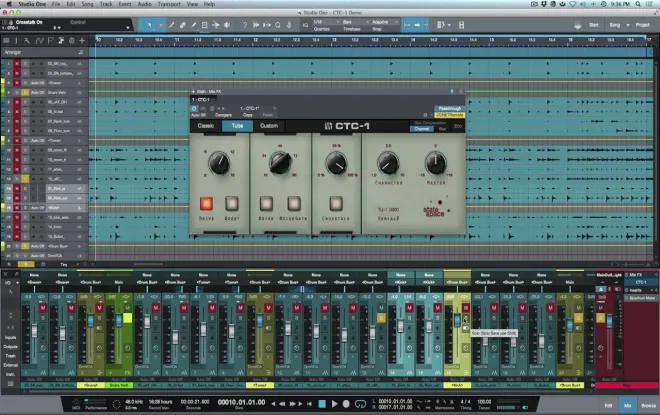Expand the Drum Bus folder track
The width and height of the screenshot is (660, 415).
(79, 246)
